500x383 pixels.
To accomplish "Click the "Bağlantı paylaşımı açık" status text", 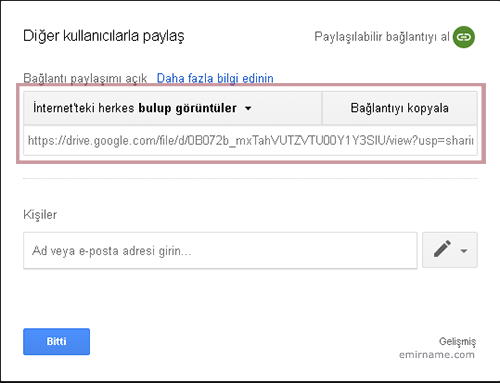I will coord(85,78).
